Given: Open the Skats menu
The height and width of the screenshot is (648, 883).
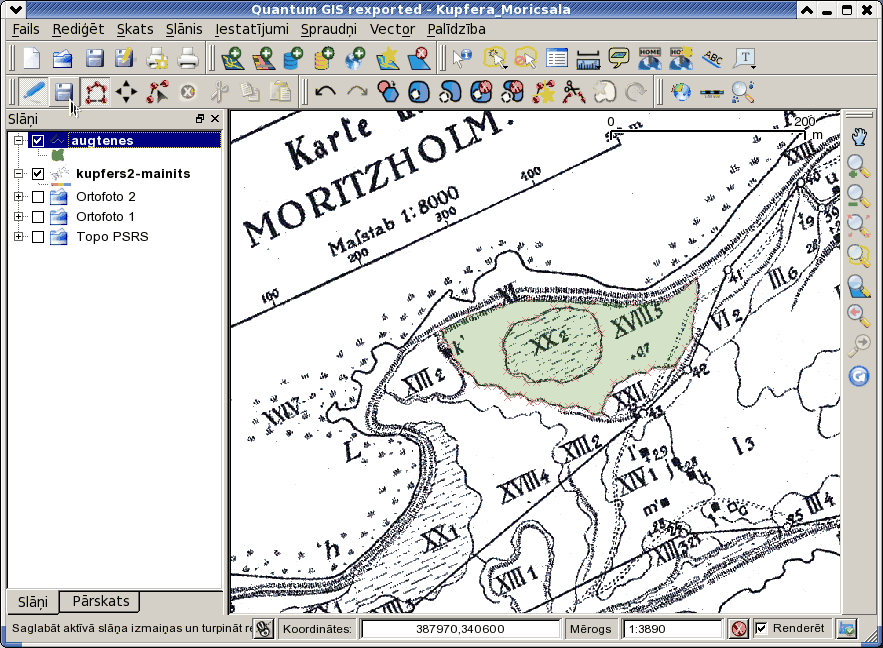Looking at the screenshot, I should point(135,29).
